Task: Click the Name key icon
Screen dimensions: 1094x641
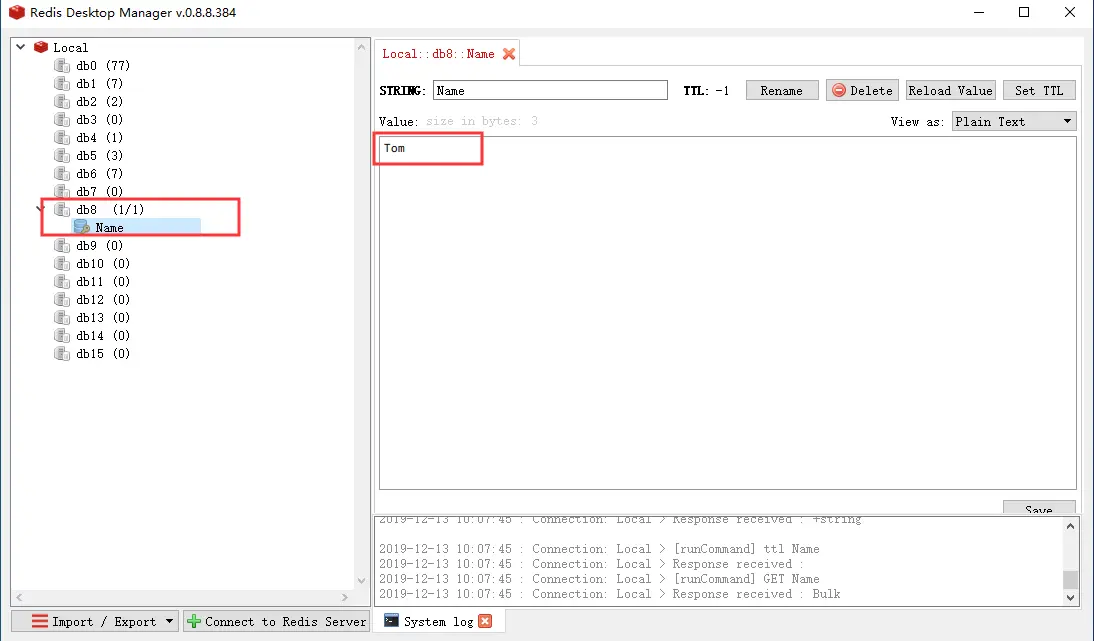Action: (x=82, y=227)
